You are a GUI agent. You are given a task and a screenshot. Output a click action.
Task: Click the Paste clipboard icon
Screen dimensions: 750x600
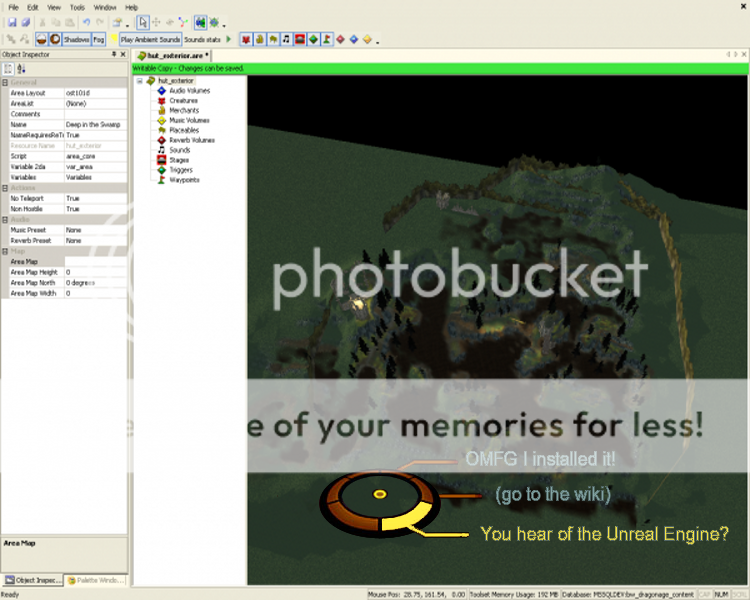70,22
